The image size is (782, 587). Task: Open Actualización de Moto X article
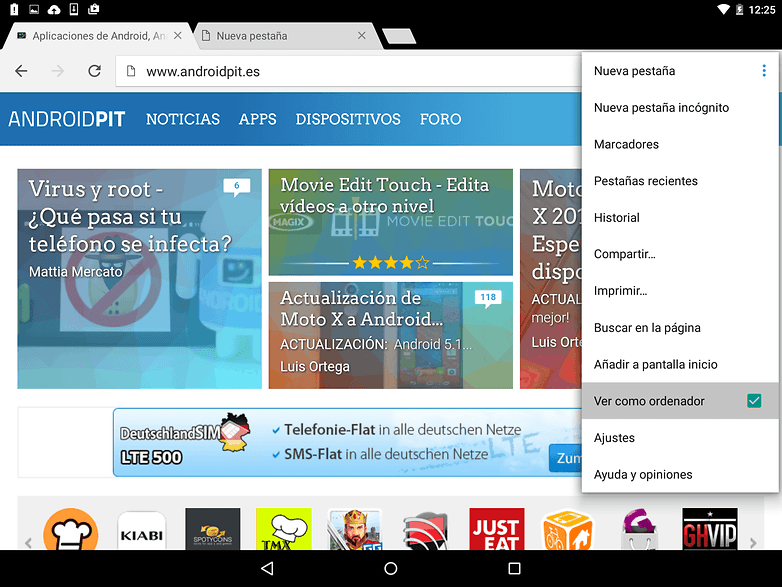(391, 335)
